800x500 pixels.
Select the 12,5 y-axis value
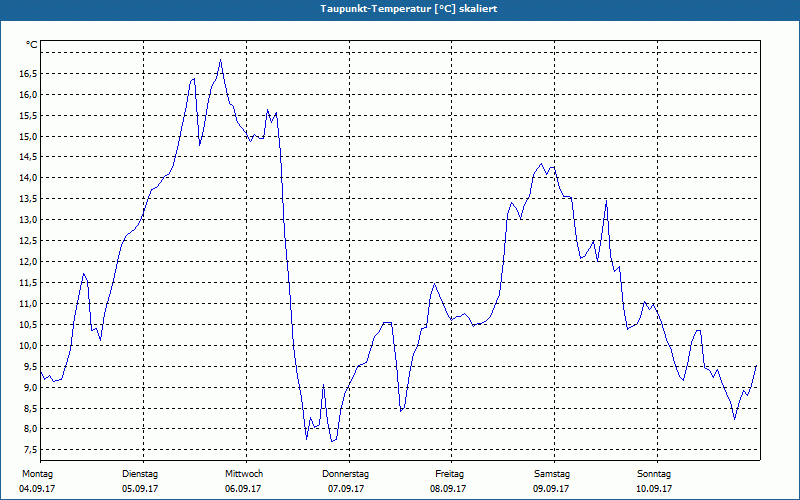click(x=28, y=241)
